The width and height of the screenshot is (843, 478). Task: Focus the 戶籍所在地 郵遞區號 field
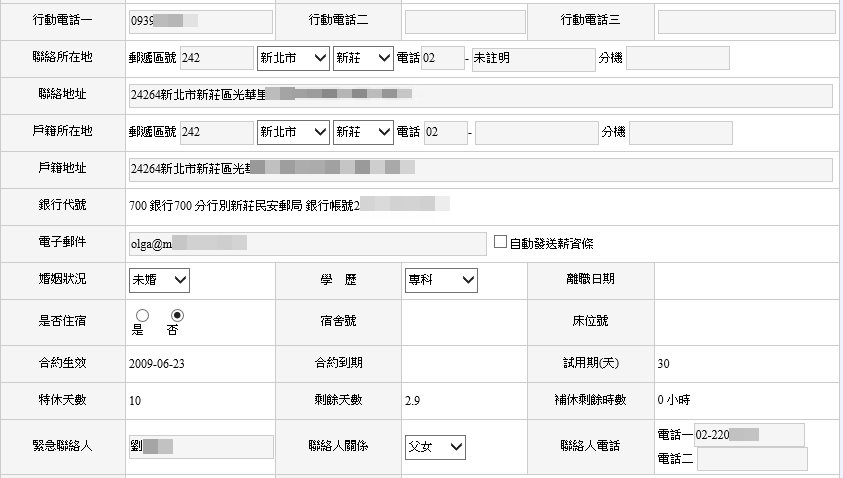(216, 132)
